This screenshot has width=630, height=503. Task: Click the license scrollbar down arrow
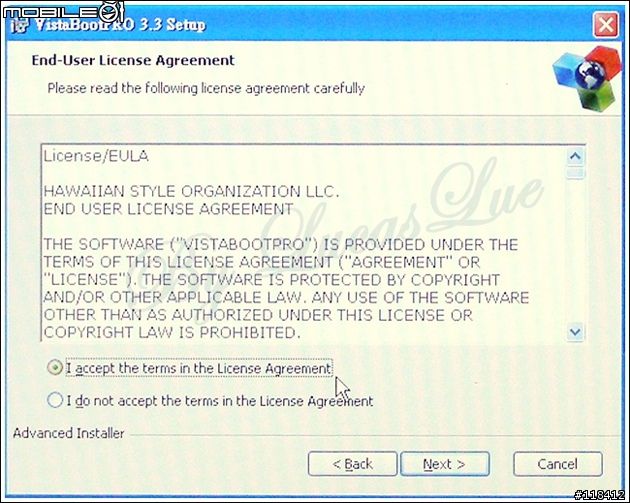pos(575,332)
